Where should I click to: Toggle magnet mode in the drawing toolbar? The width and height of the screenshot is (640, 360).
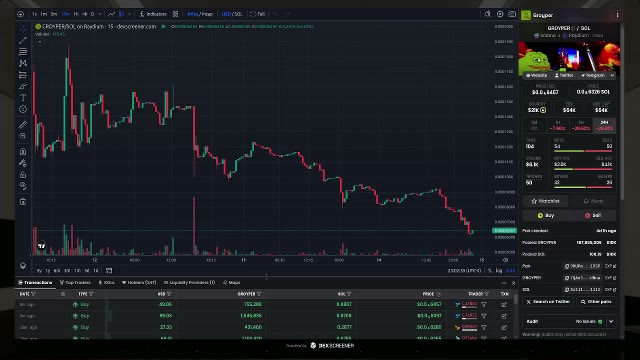(23, 151)
